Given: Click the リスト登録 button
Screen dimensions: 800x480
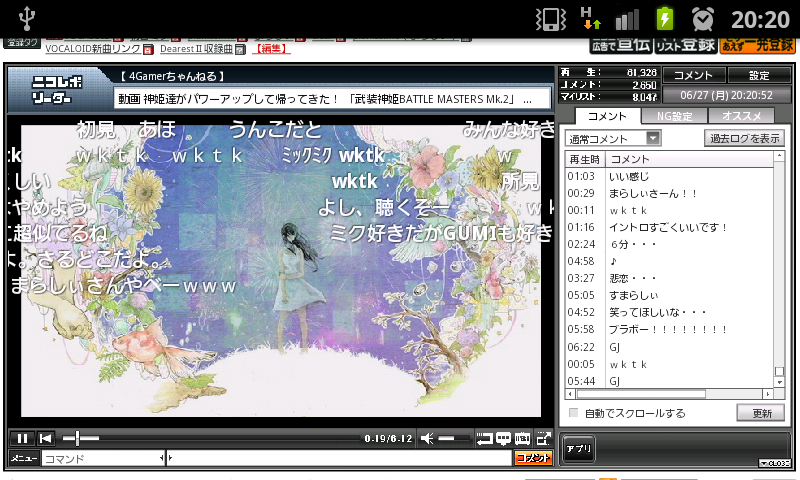Looking at the screenshot, I should pos(685,45).
